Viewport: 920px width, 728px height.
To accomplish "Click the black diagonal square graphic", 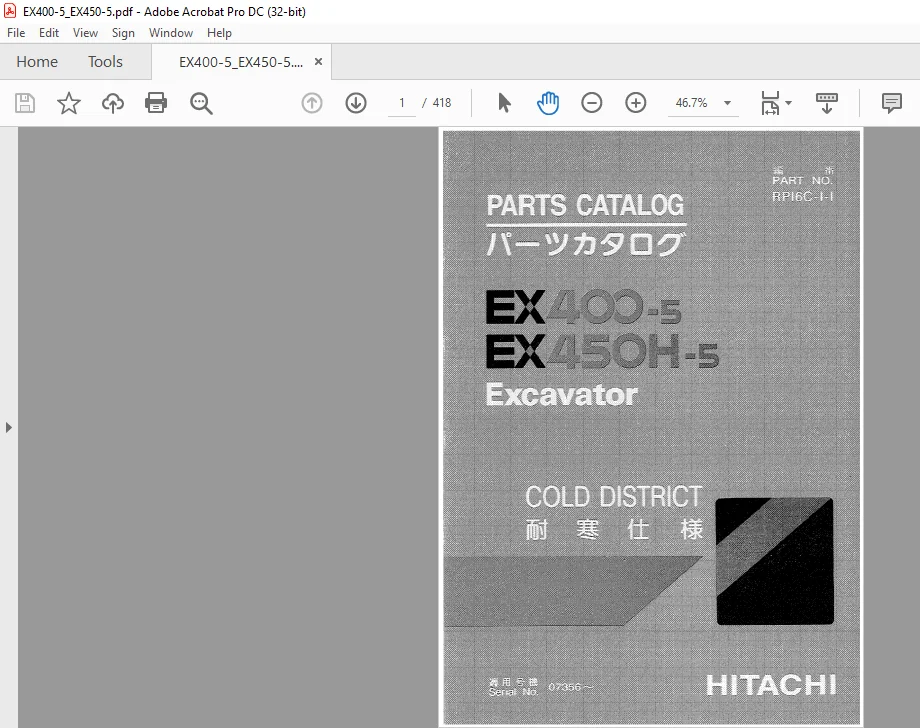I will coord(774,561).
